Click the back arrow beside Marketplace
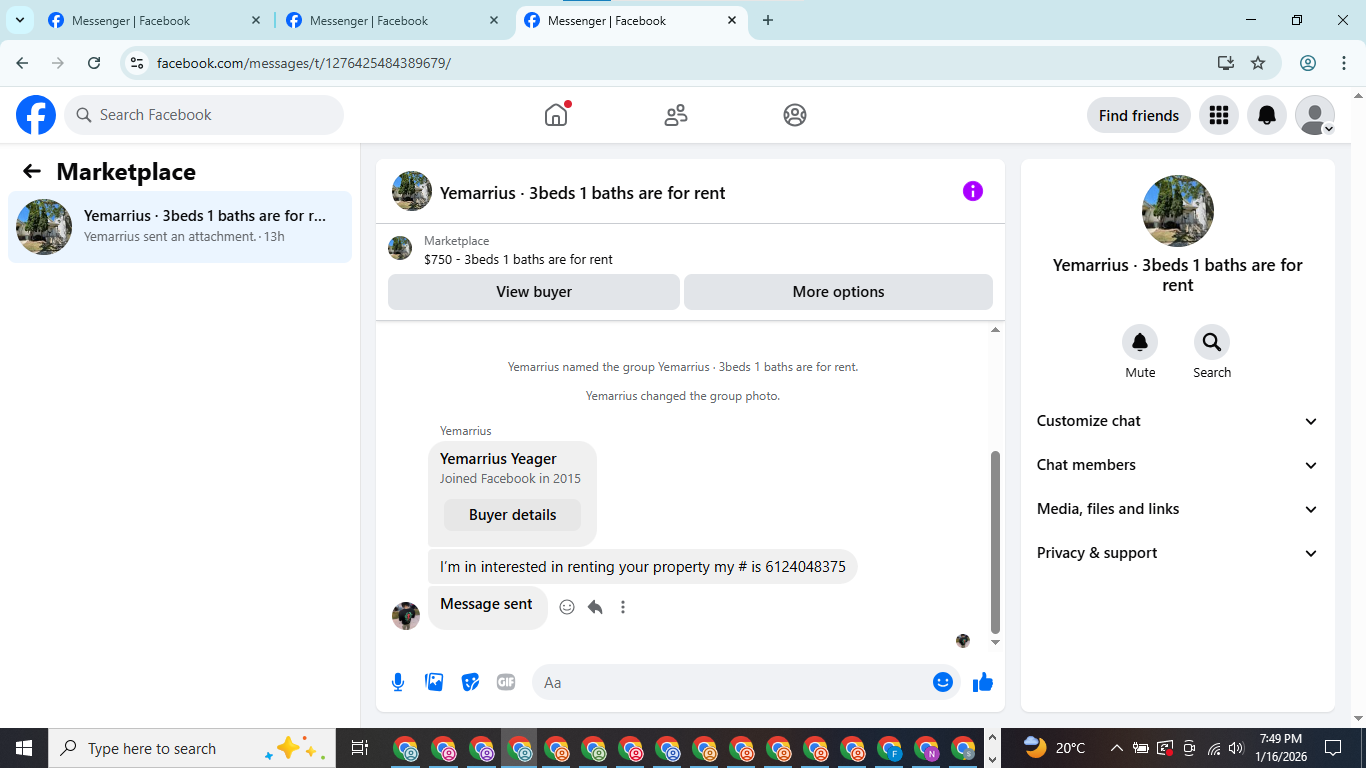The height and width of the screenshot is (768, 1366). pos(32,172)
